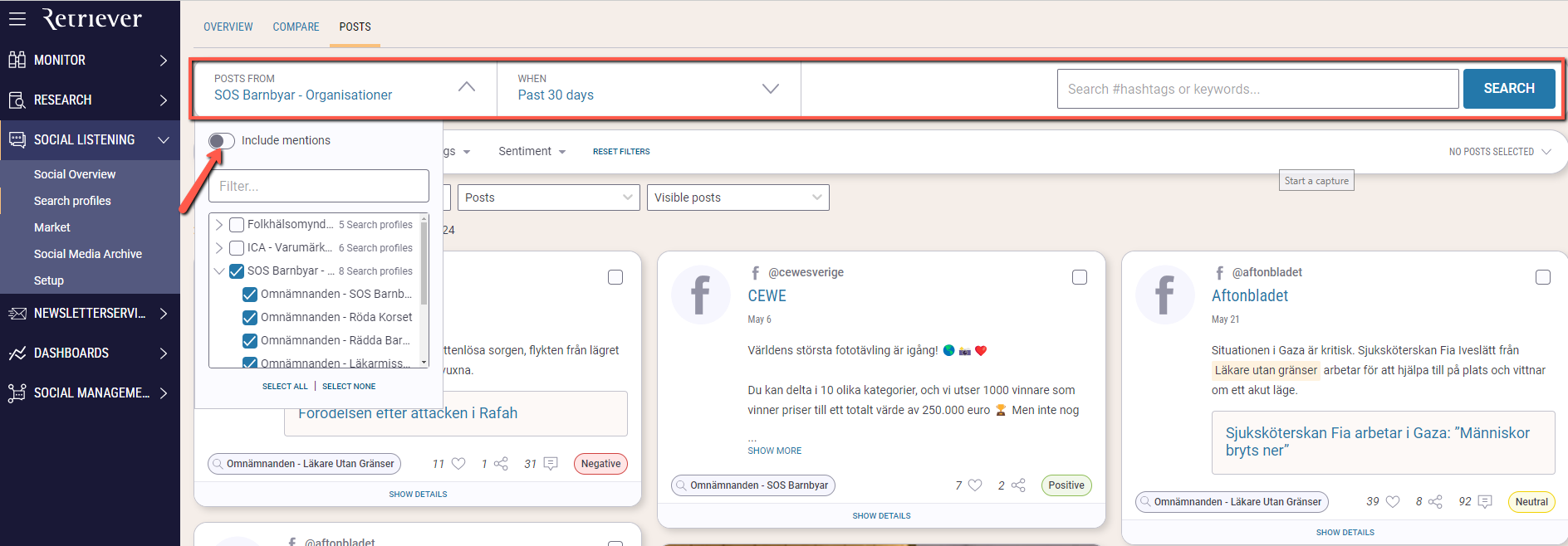Check the Folkhälsomynd... checkbox
The image size is (1568, 546).
pyautogui.click(x=237, y=224)
